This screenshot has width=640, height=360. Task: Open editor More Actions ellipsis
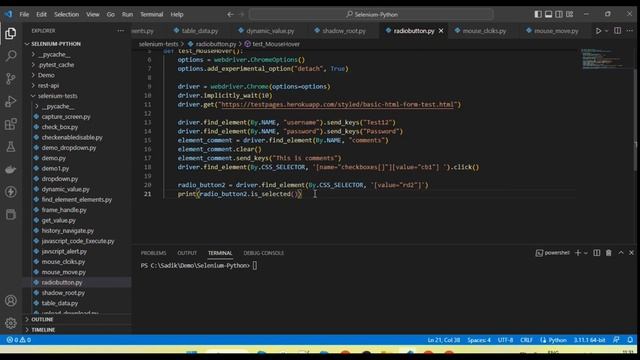[630, 31]
